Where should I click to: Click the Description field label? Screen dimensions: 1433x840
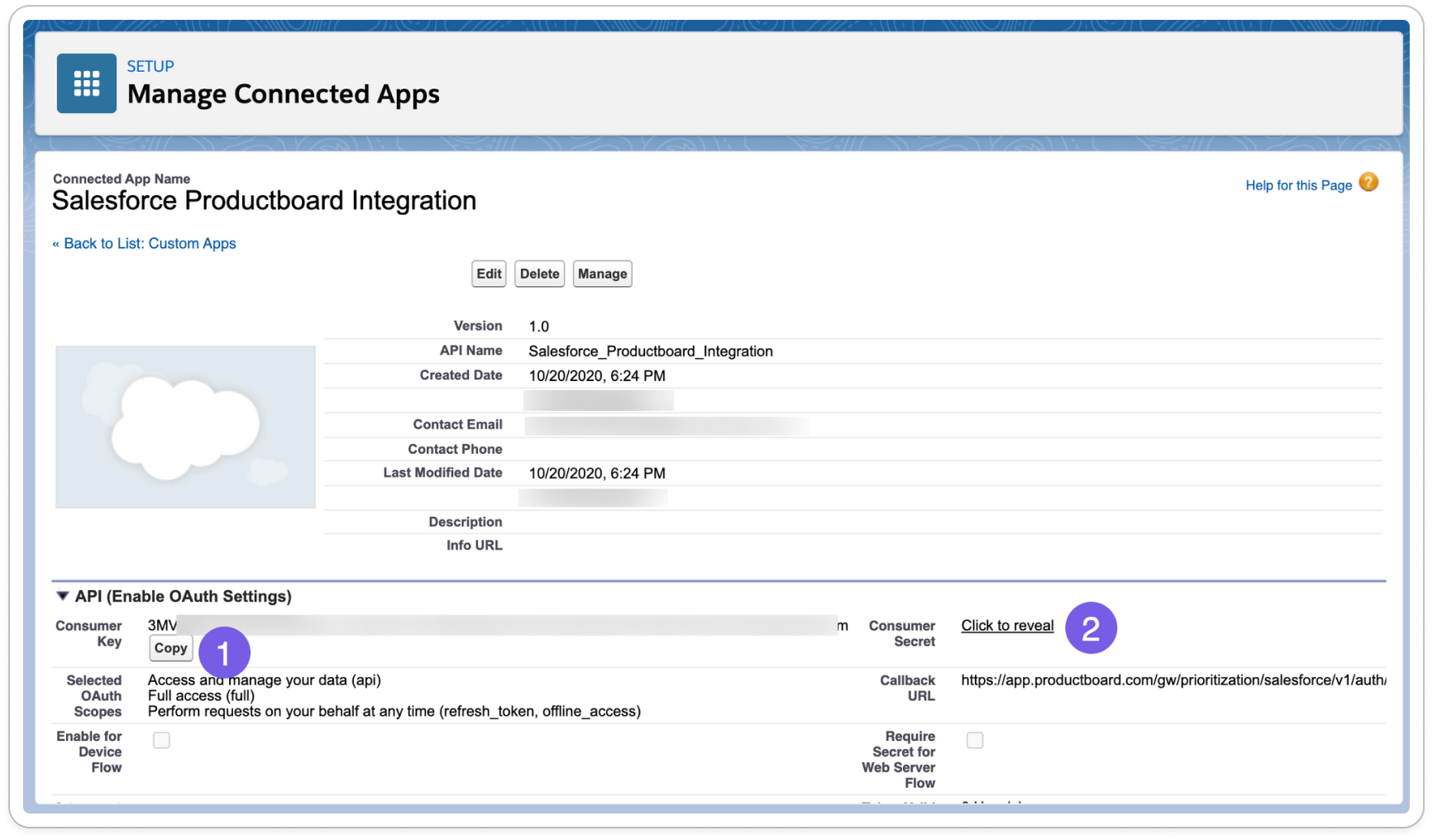[465, 522]
